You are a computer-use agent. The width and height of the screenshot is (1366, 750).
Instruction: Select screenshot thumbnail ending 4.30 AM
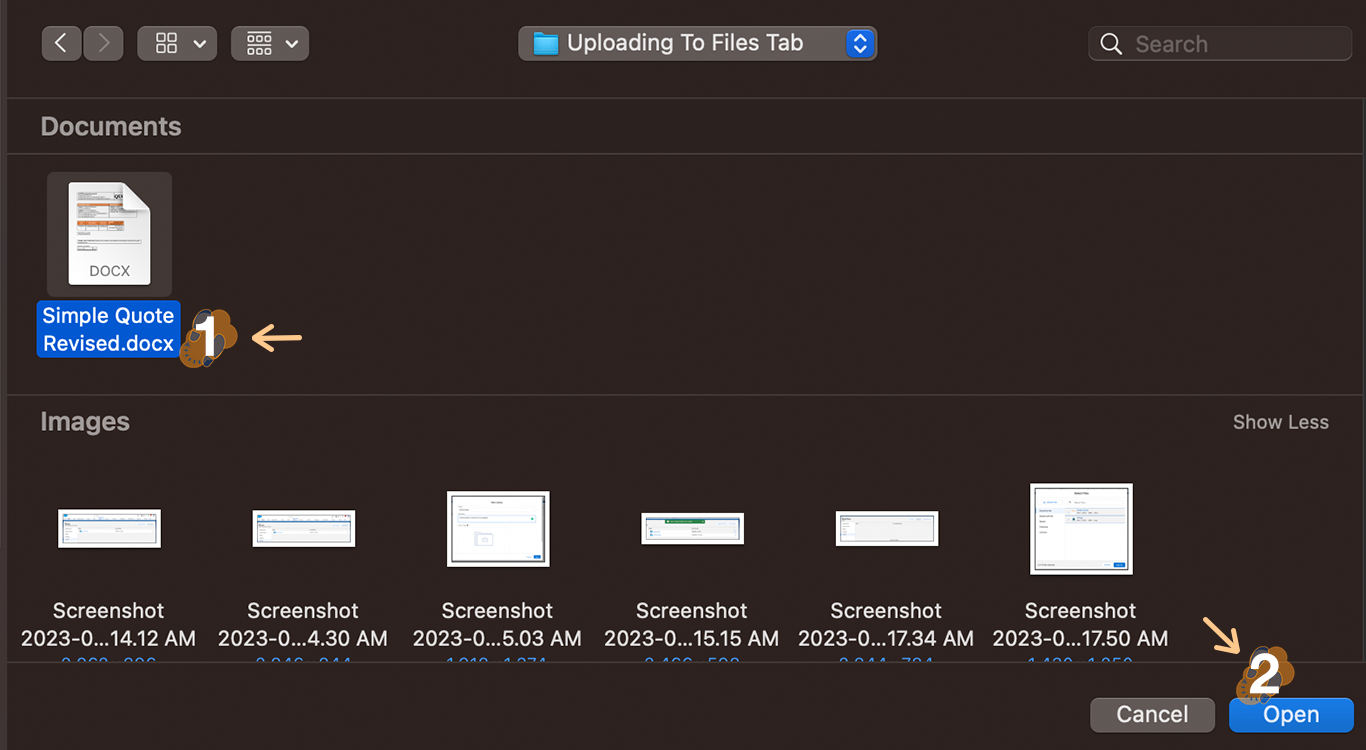tap(303, 528)
